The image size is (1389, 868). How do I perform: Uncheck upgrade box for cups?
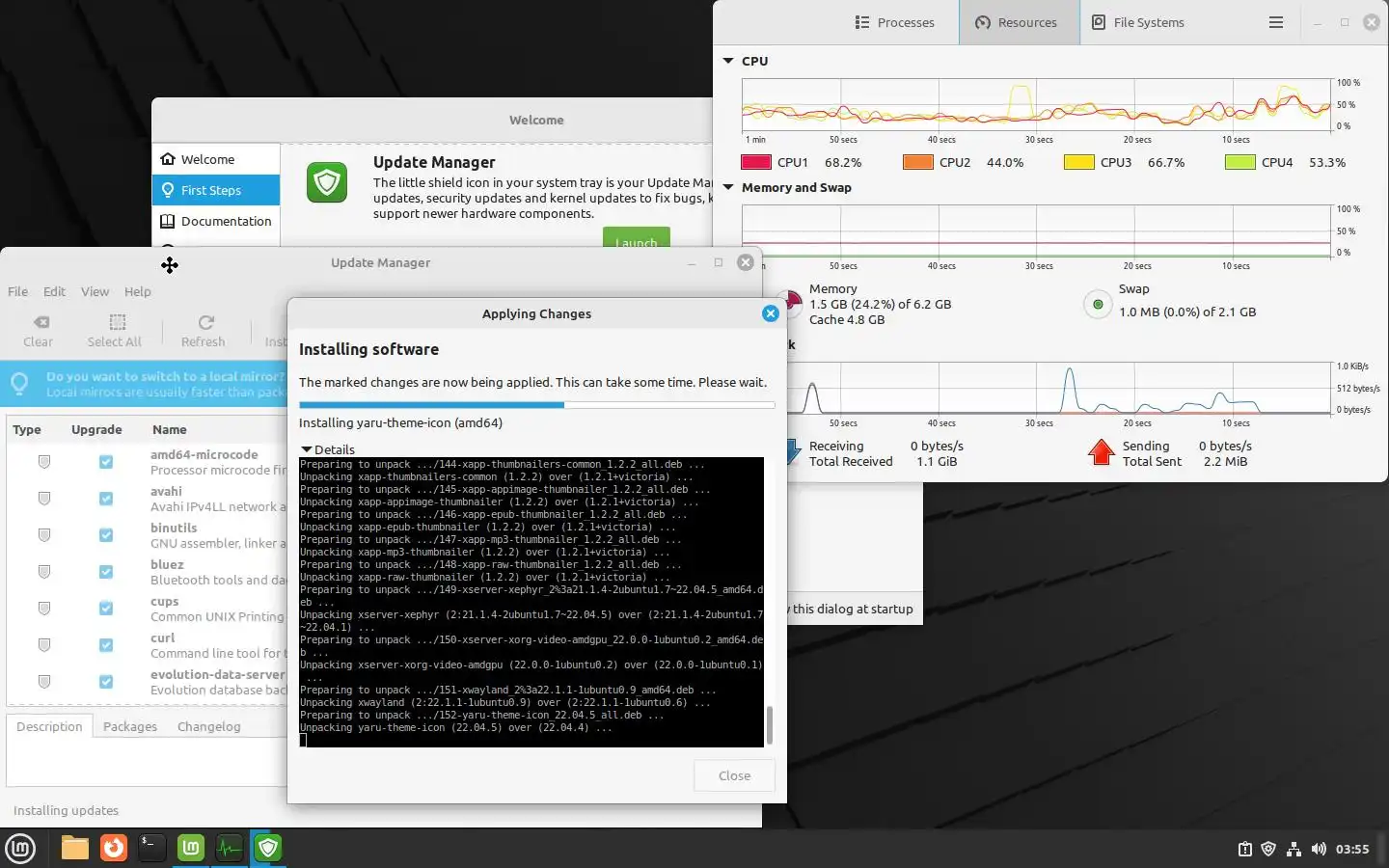[x=106, y=609]
